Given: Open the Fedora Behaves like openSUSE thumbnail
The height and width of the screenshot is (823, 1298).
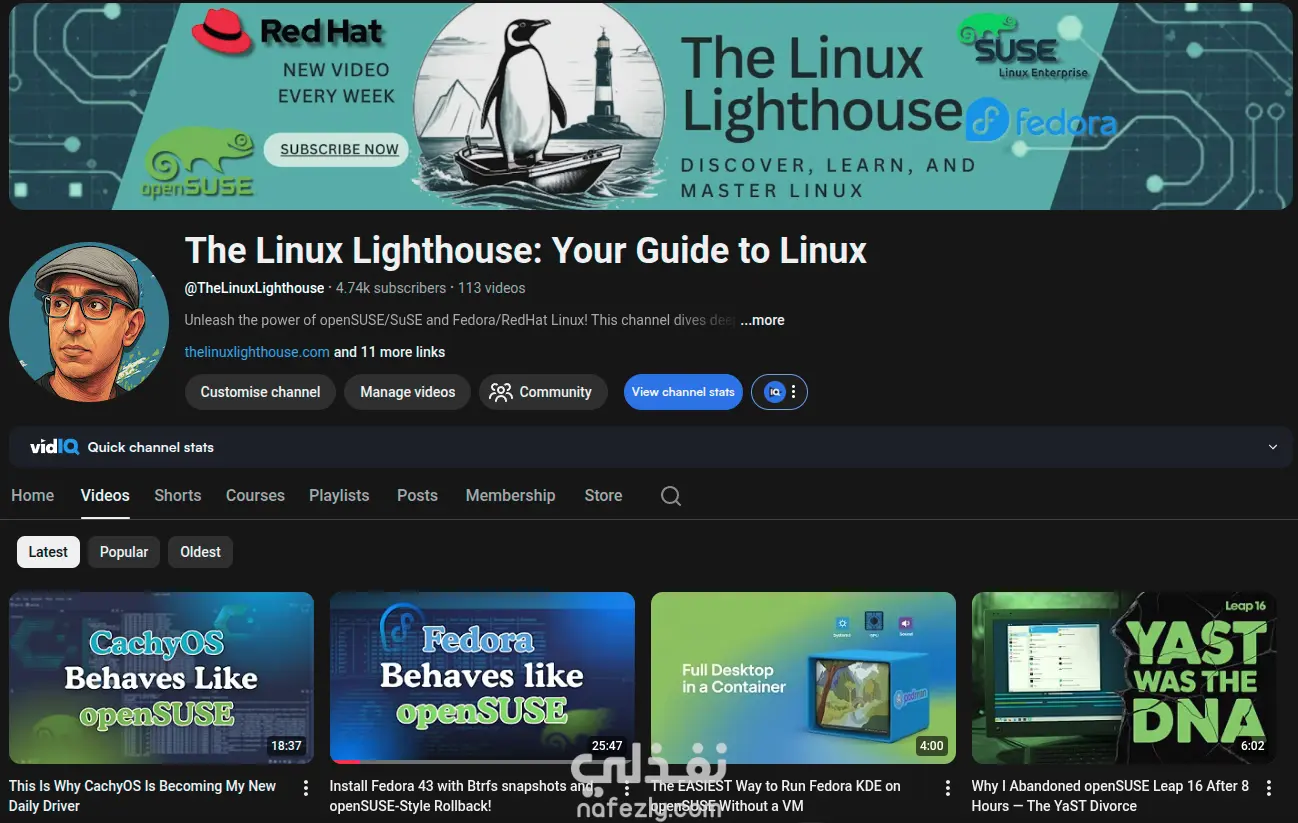Looking at the screenshot, I should click(482, 678).
